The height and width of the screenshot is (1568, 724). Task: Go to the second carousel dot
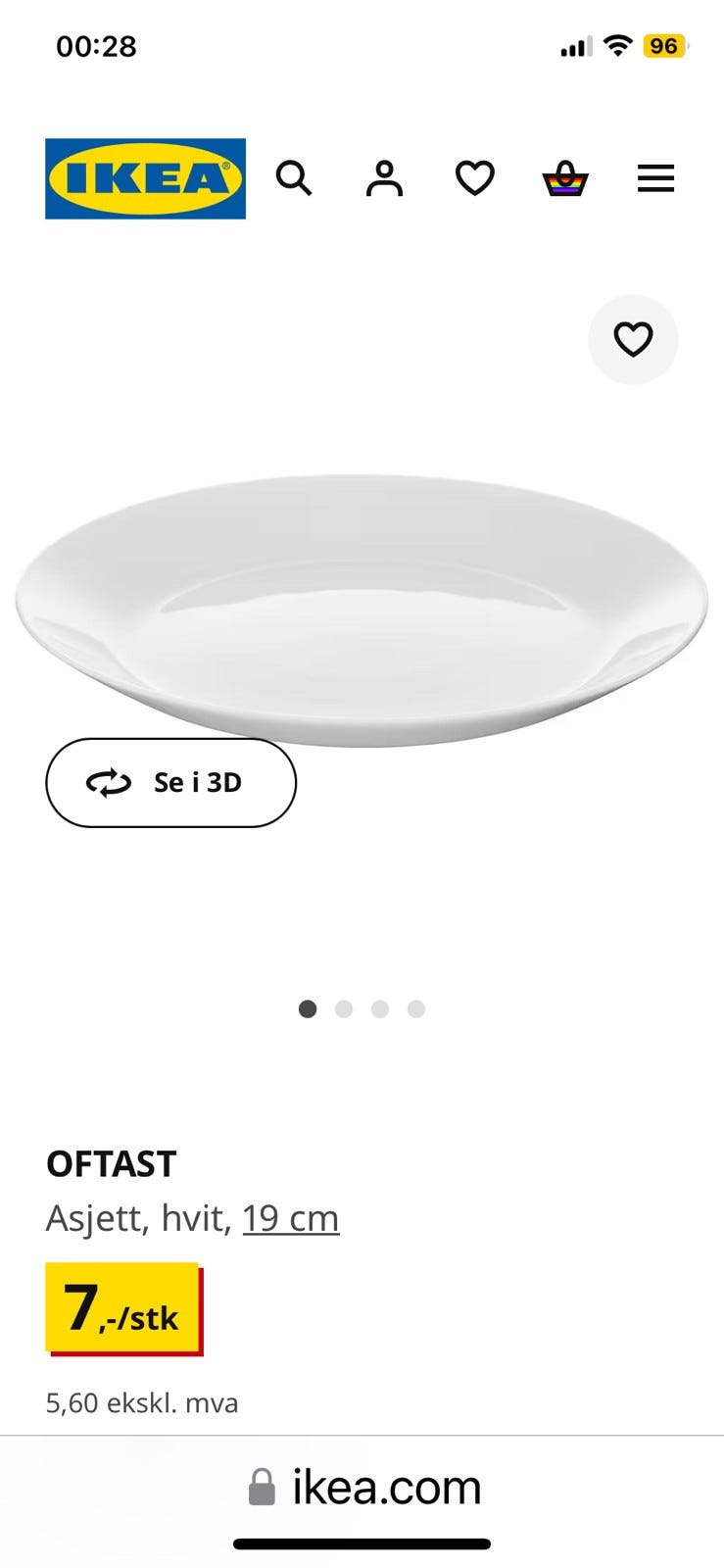344,1008
